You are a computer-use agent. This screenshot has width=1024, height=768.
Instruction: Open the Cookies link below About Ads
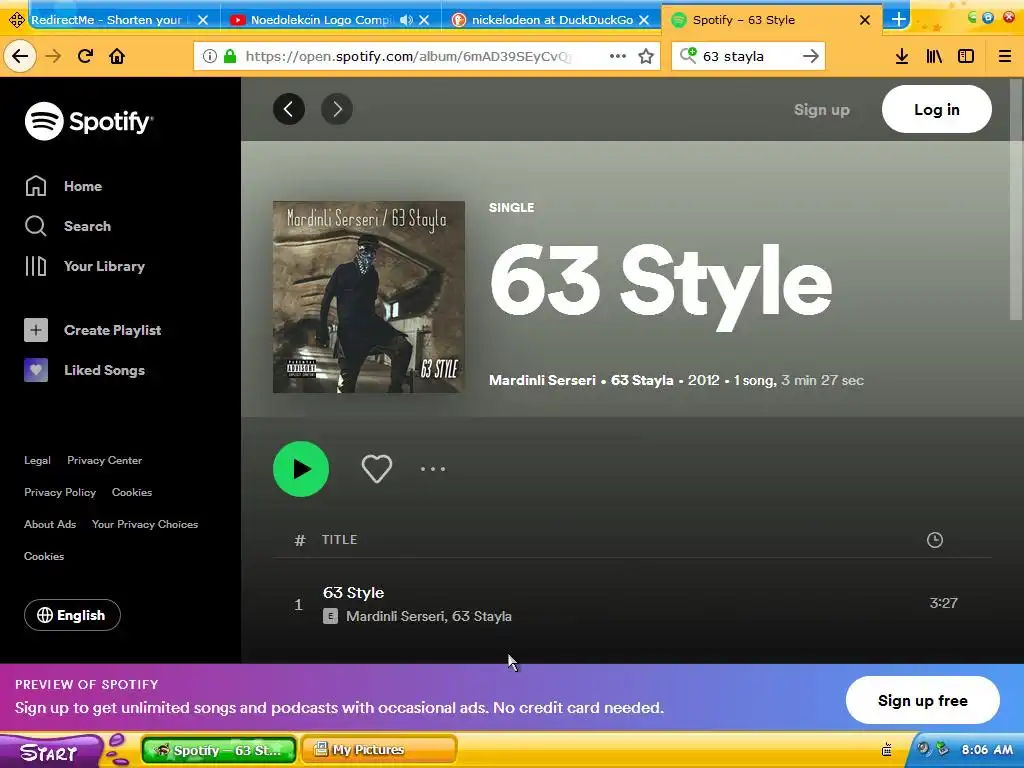coord(44,556)
